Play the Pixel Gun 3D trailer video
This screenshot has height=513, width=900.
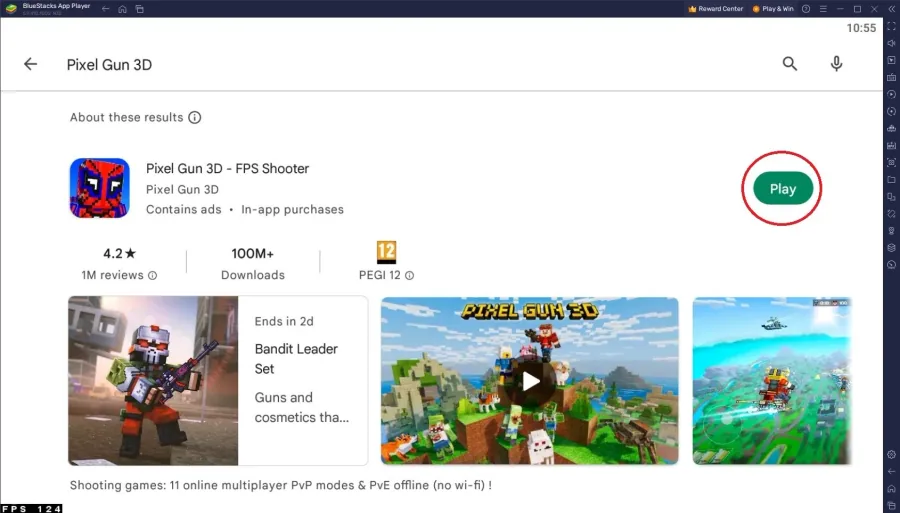530,380
